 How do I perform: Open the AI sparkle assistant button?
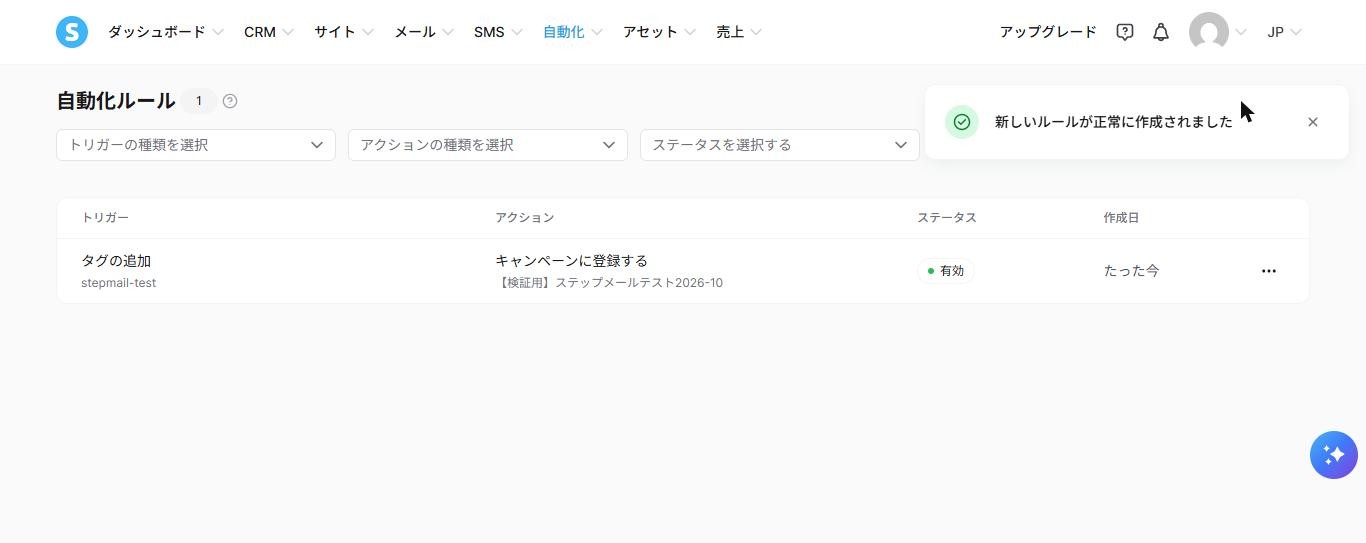[x=1334, y=455]
